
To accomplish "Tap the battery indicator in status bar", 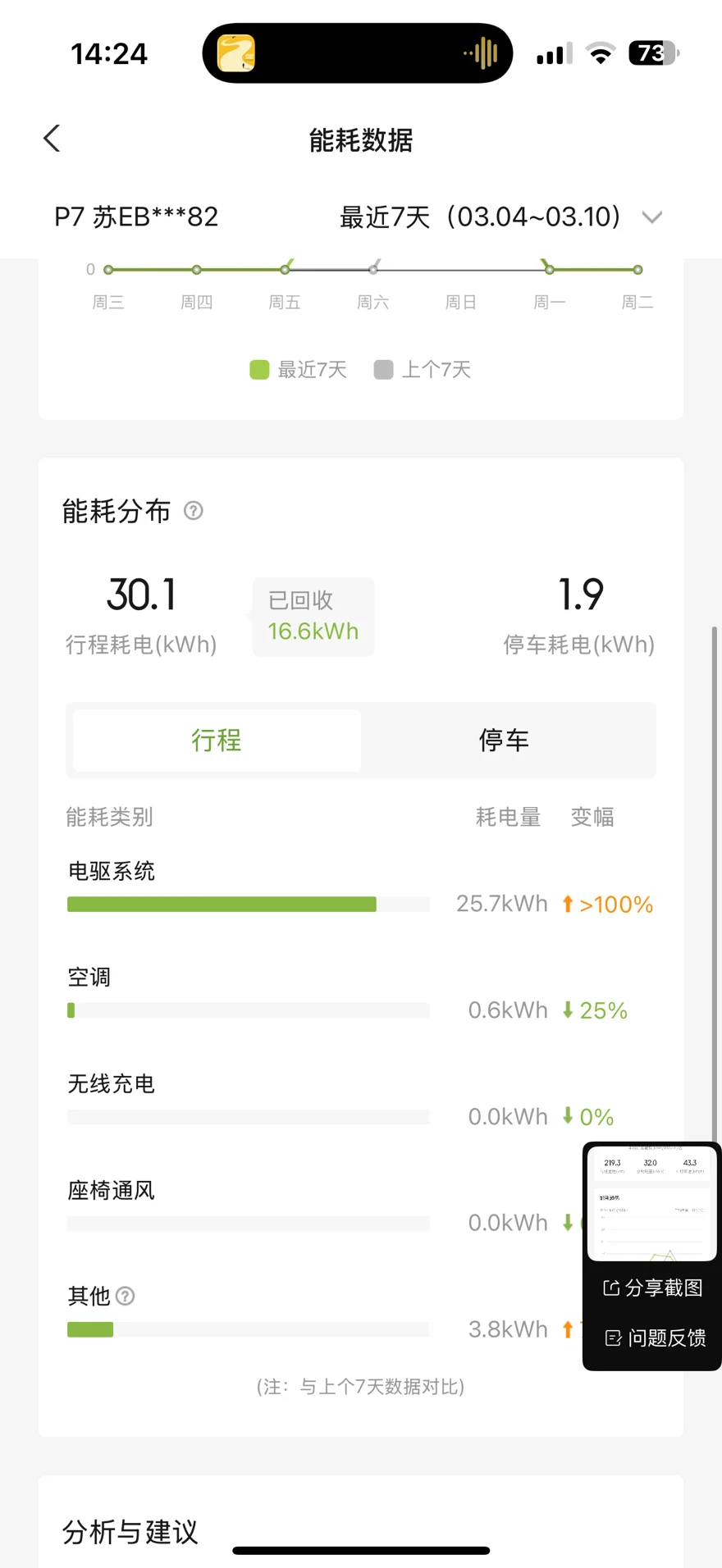I will (653, 53).
